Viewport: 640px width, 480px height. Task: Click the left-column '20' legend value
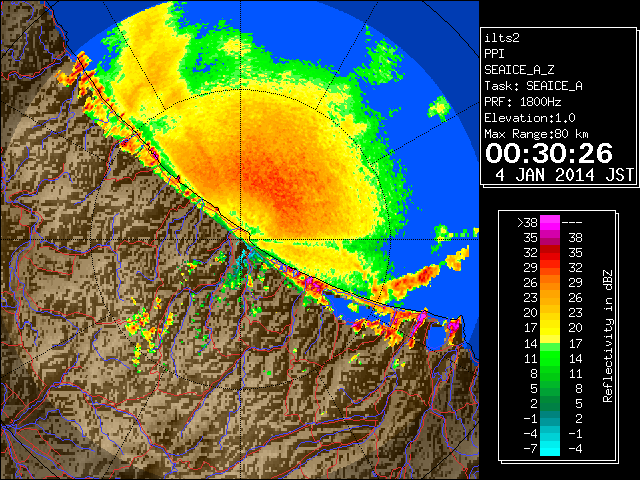[x=531, y=313]
